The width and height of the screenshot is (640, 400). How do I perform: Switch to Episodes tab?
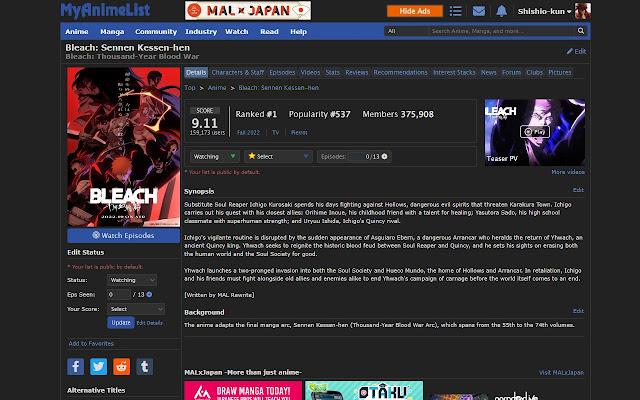point(282,72)
